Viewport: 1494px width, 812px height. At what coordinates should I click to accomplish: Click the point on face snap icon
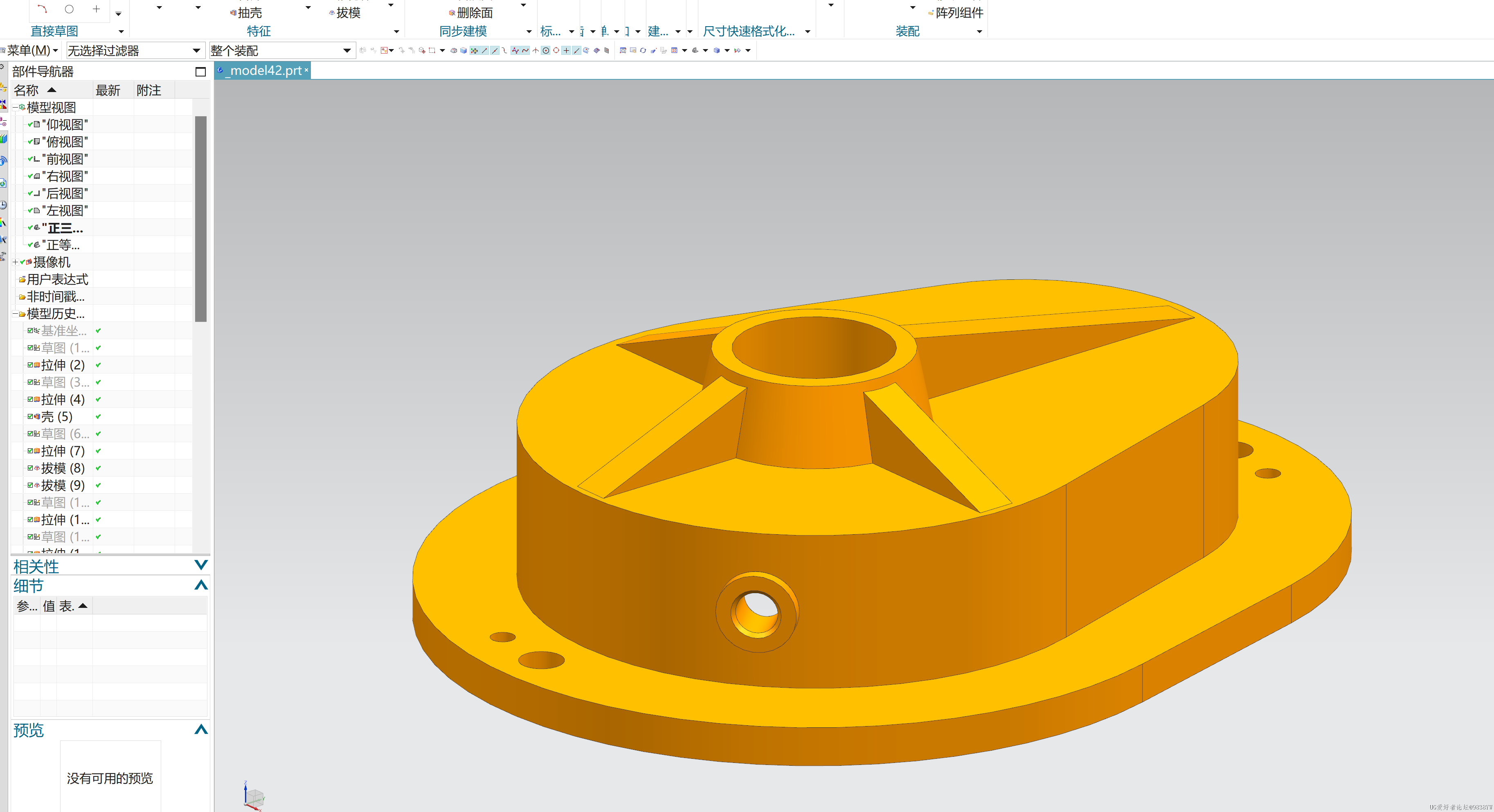586,50
